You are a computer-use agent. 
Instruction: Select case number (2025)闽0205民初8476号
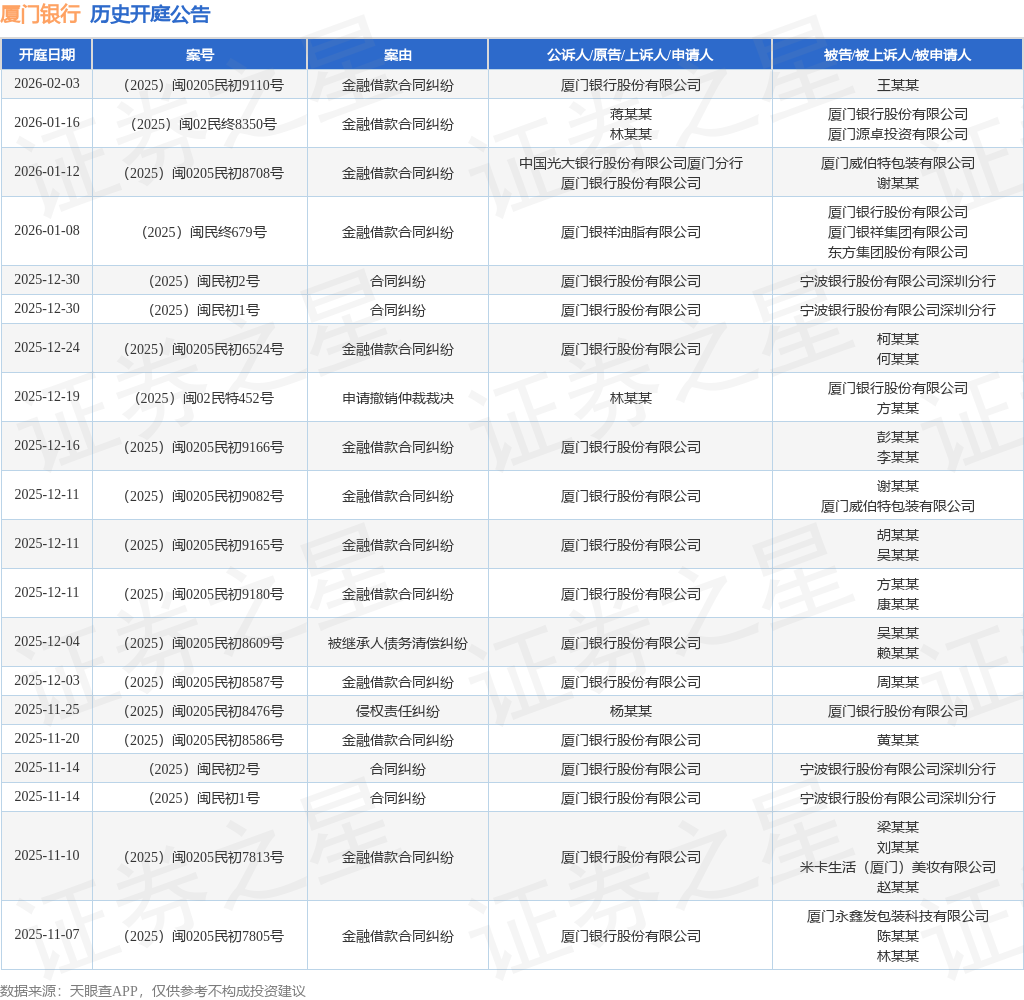[x=204, y=711]
